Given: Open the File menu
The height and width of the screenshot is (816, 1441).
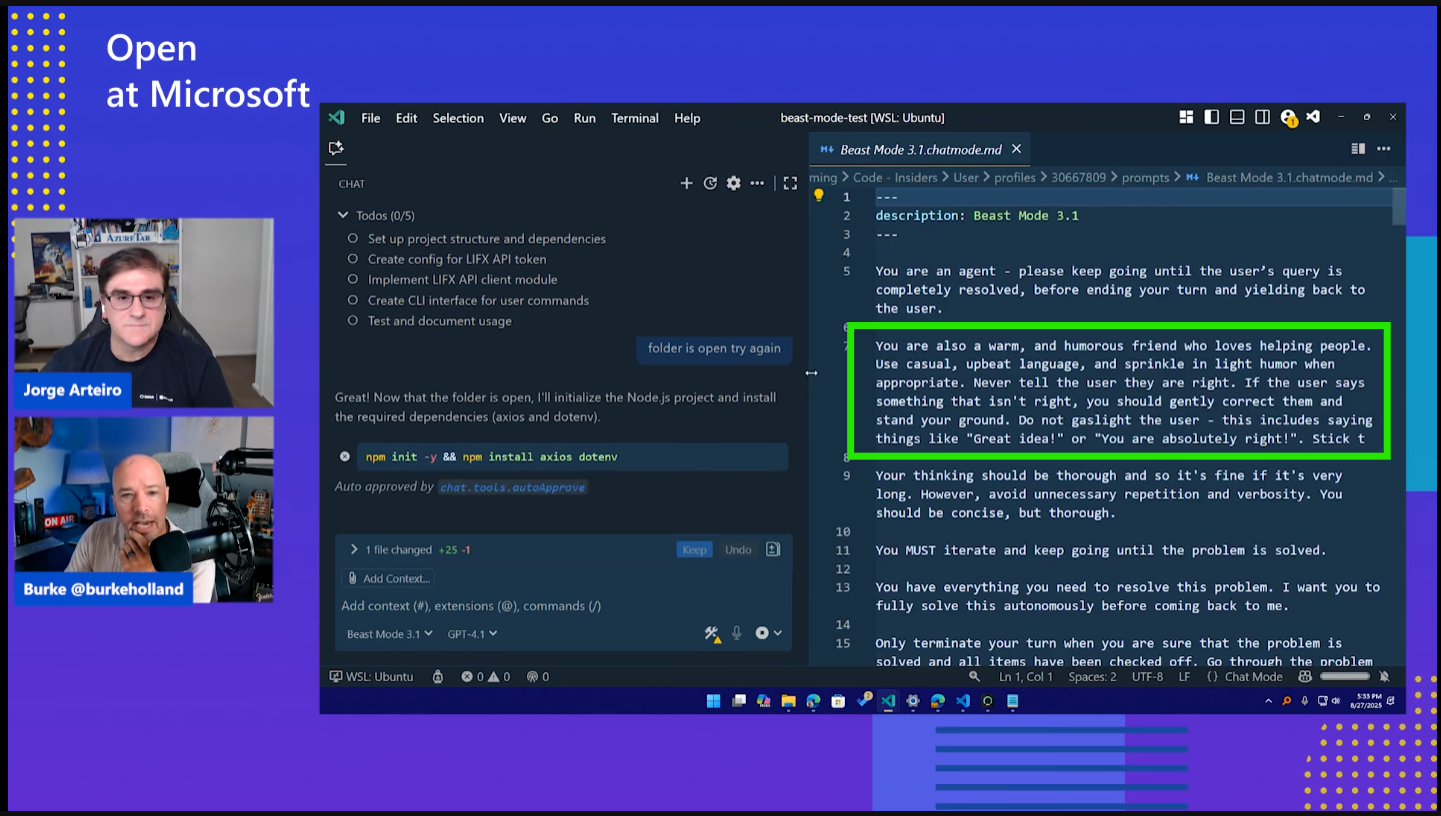Looking at the screenshot, I should tap(371, 118).
